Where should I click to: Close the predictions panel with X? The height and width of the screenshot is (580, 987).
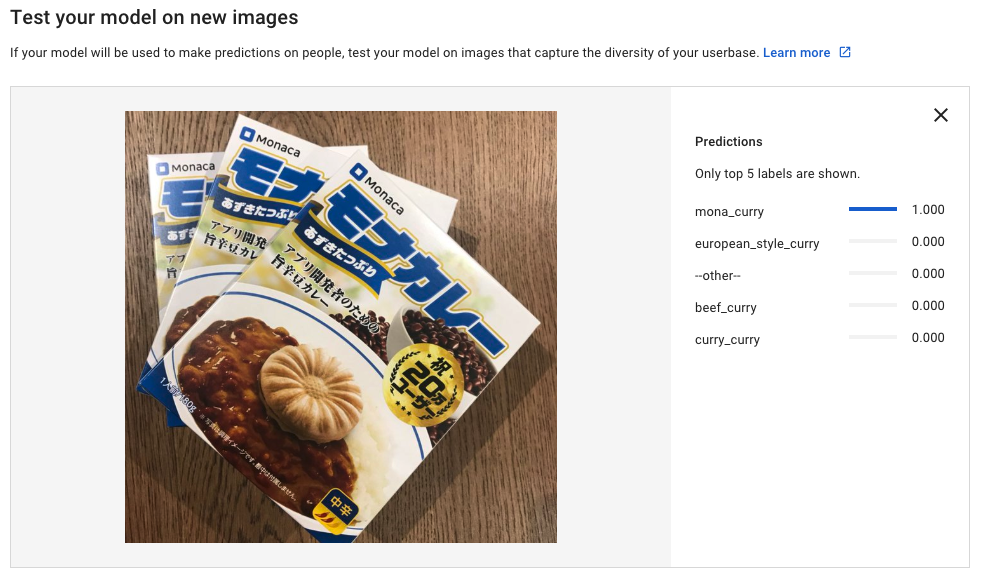click(x=940, y=115)
